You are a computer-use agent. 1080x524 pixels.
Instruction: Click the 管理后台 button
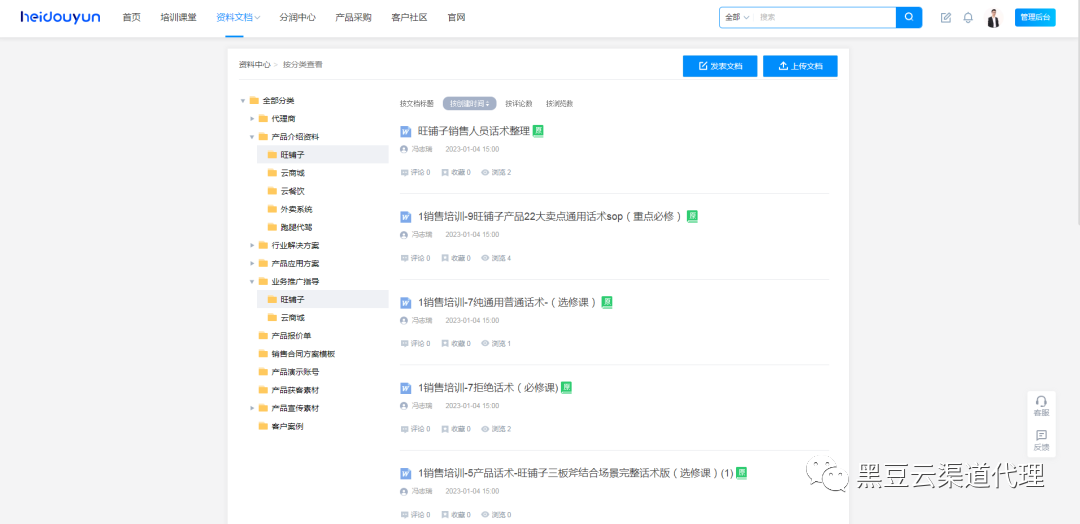pos(1035,18)
